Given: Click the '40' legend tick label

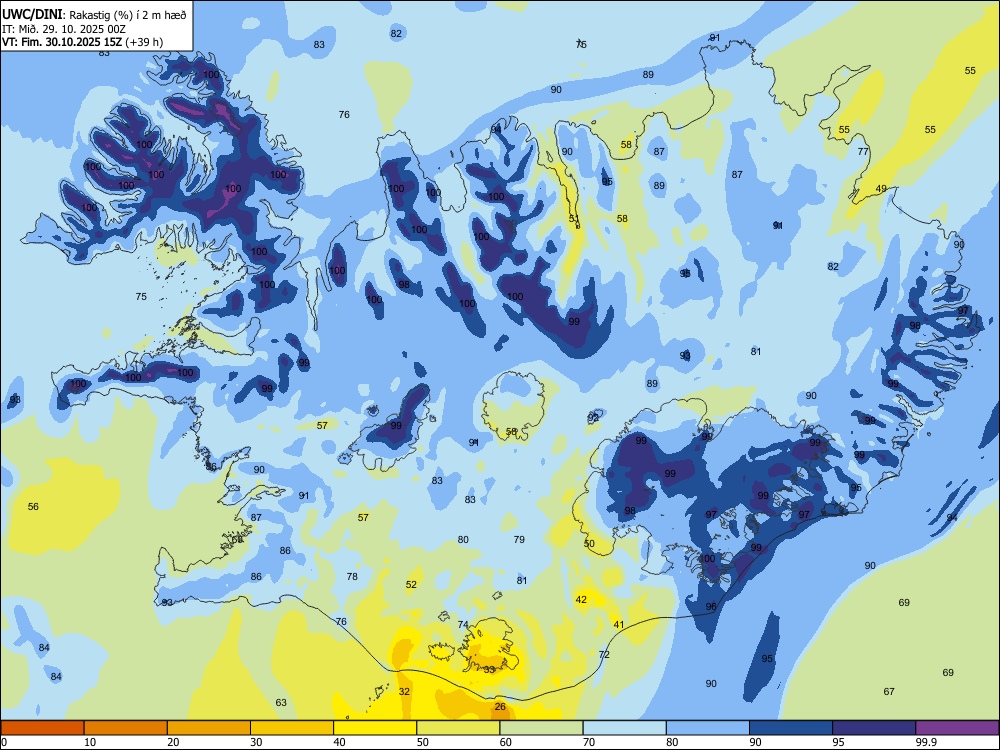Looking at the screenshot, I should (x=339, y=742).
